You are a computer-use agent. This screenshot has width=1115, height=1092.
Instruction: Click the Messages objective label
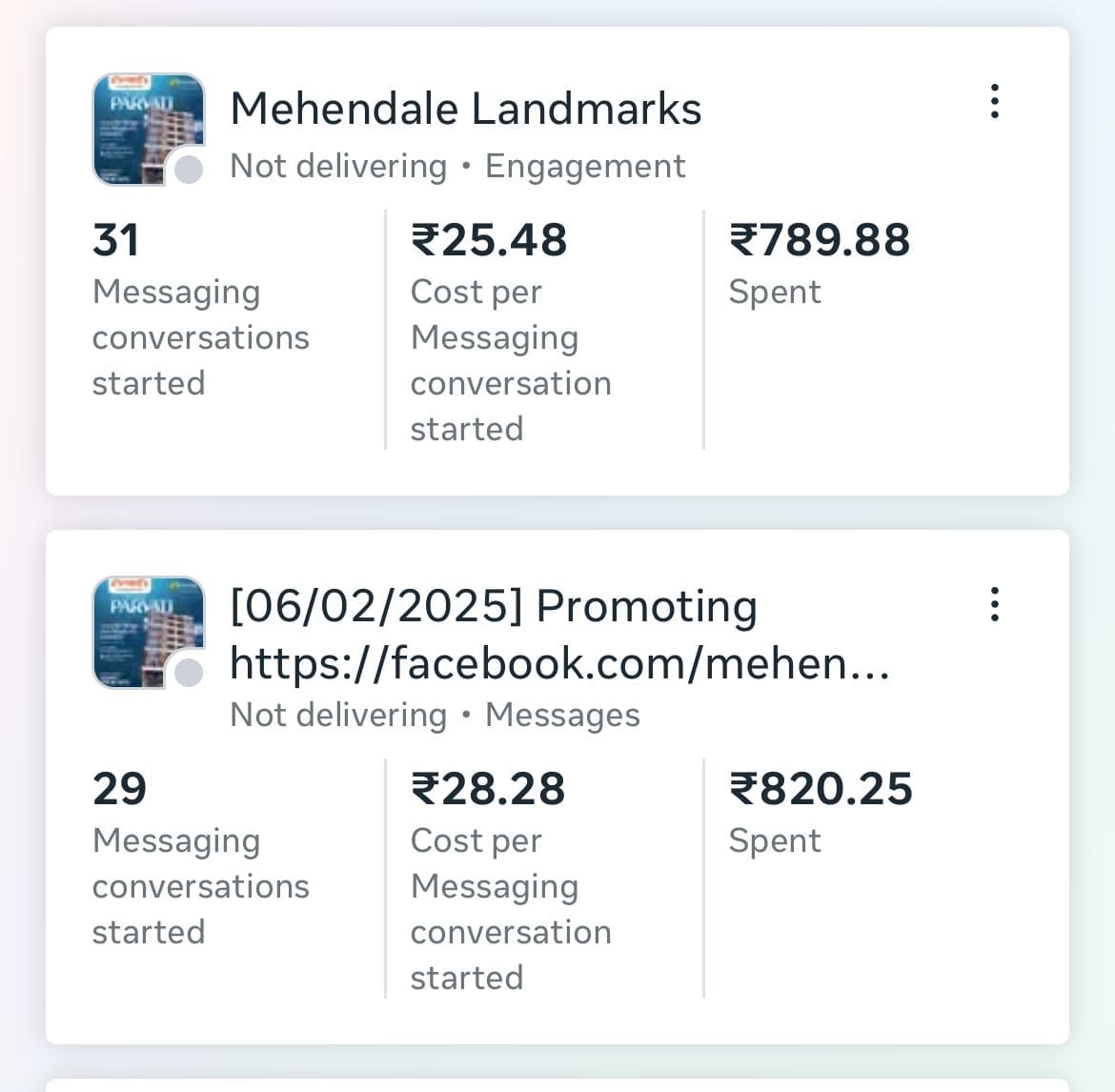[562, 715]
